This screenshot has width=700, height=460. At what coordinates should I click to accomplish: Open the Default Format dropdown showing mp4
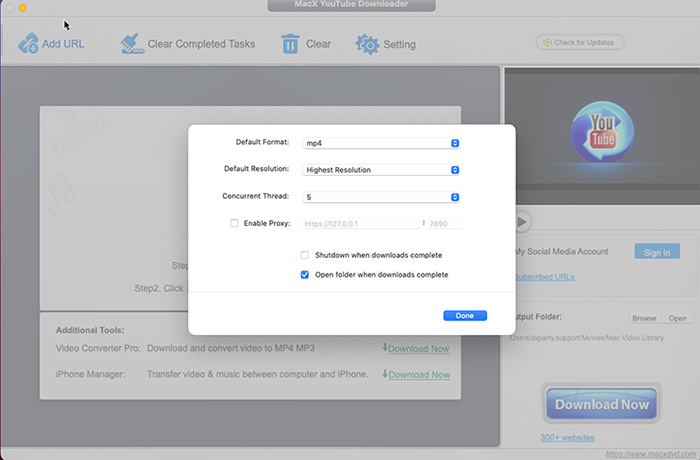[x=381, y=143]
